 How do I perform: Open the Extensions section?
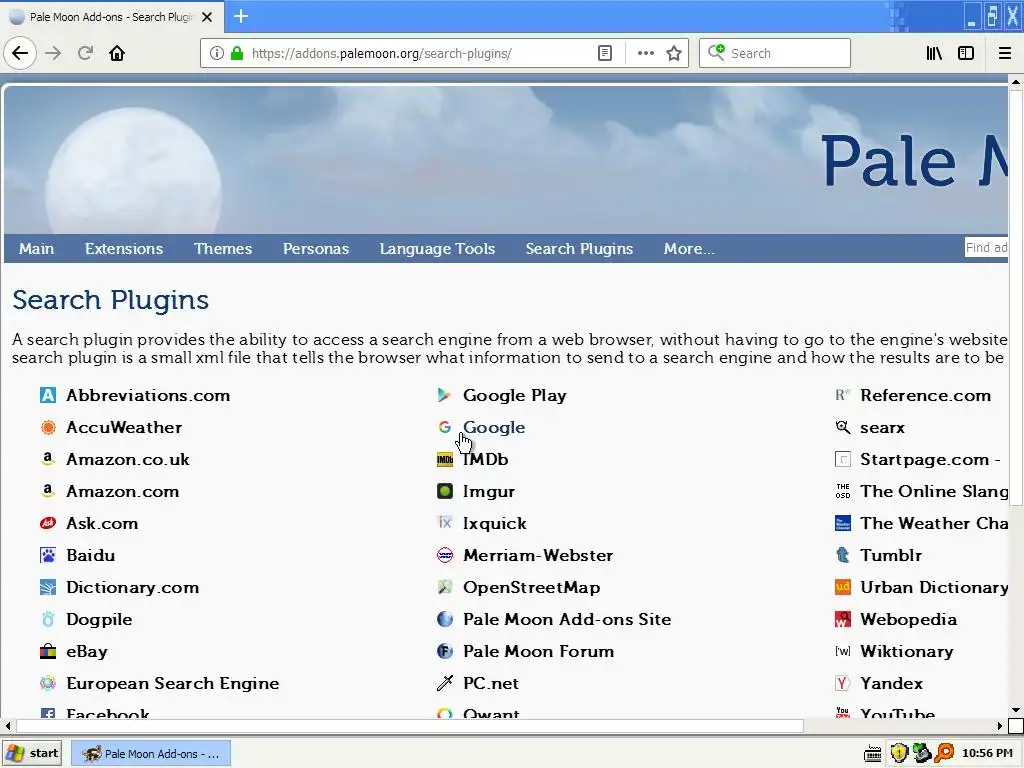tap(124, 249)
